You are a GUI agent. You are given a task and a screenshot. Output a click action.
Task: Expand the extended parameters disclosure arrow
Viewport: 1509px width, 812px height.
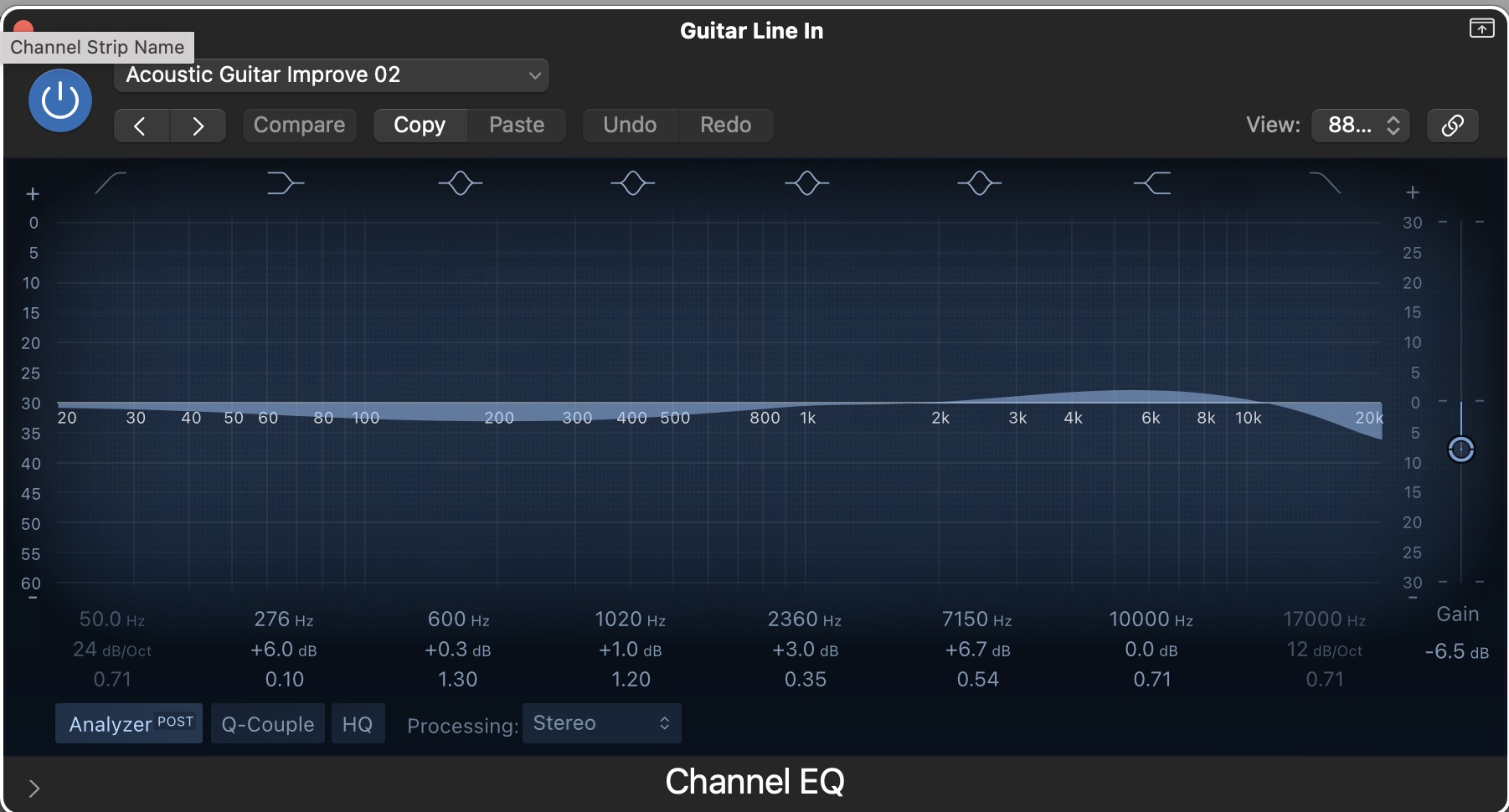point(34,789)
